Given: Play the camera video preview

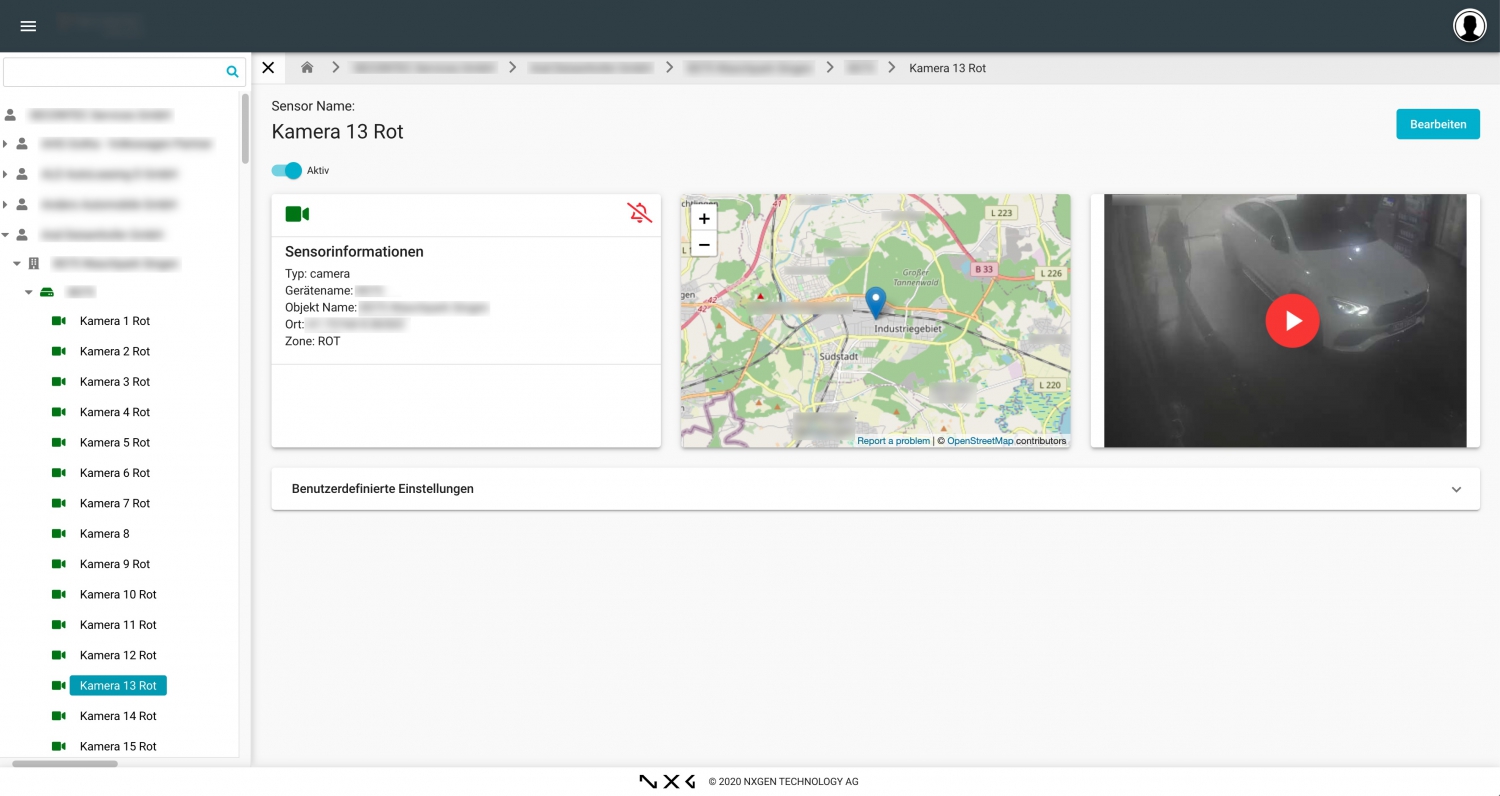Looking at the screenshot, I should (1292, 321).
